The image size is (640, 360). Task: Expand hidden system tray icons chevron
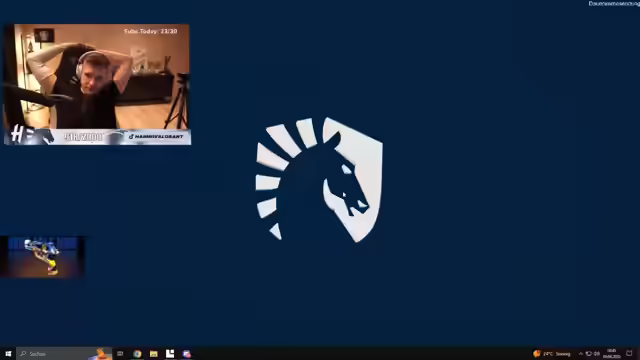(x=581, y=353)
